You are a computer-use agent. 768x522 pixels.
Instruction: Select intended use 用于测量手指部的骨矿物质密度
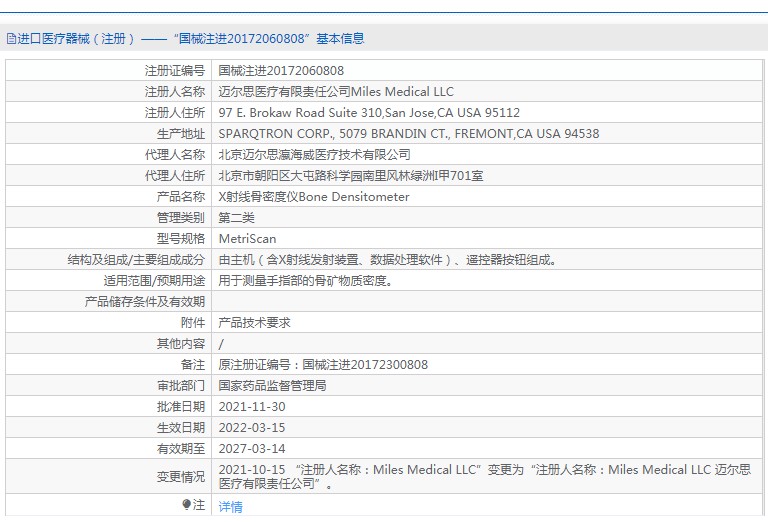point(306,281)
